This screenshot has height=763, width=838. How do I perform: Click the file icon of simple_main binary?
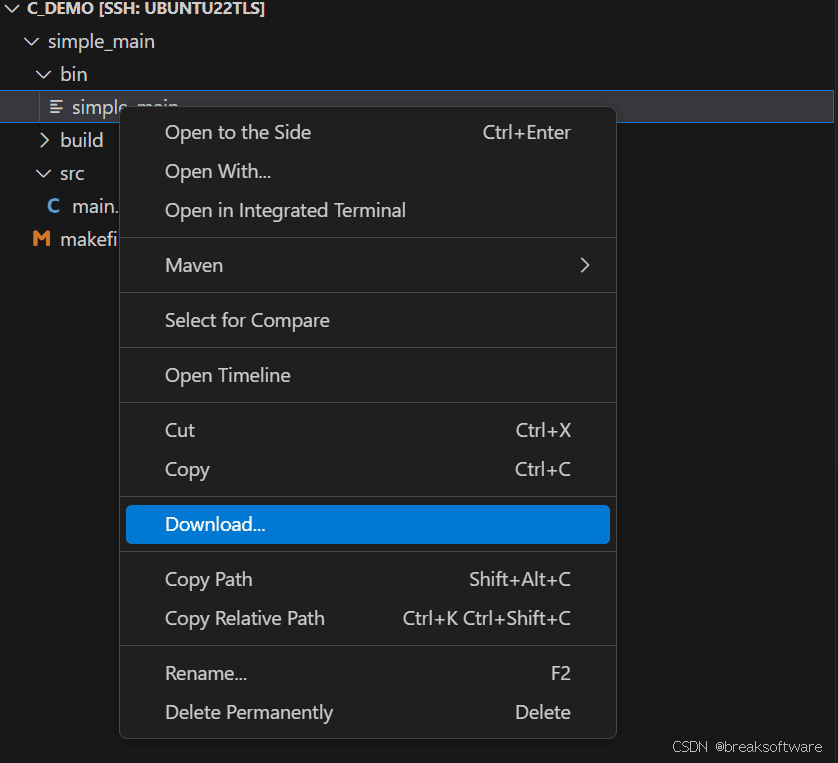point(56,107)
